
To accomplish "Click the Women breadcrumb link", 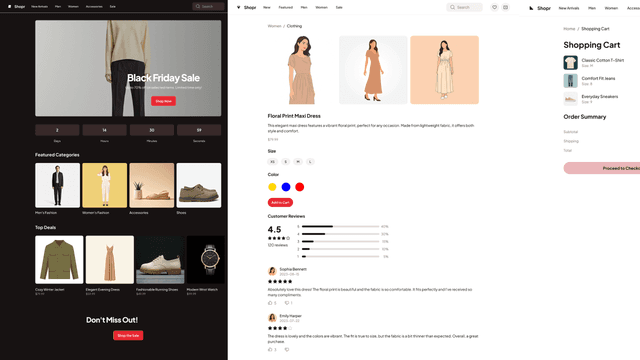I will click(274, 26).
